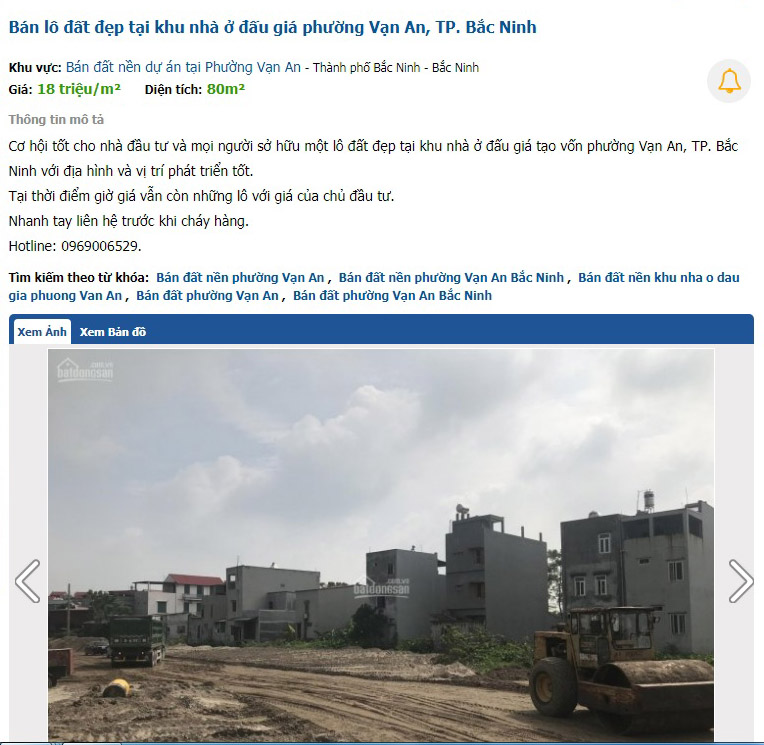Image resolution: width=764 pixels, height=745 pixels.
Task: Click the area value 80m²
Action: coord(226,89)
